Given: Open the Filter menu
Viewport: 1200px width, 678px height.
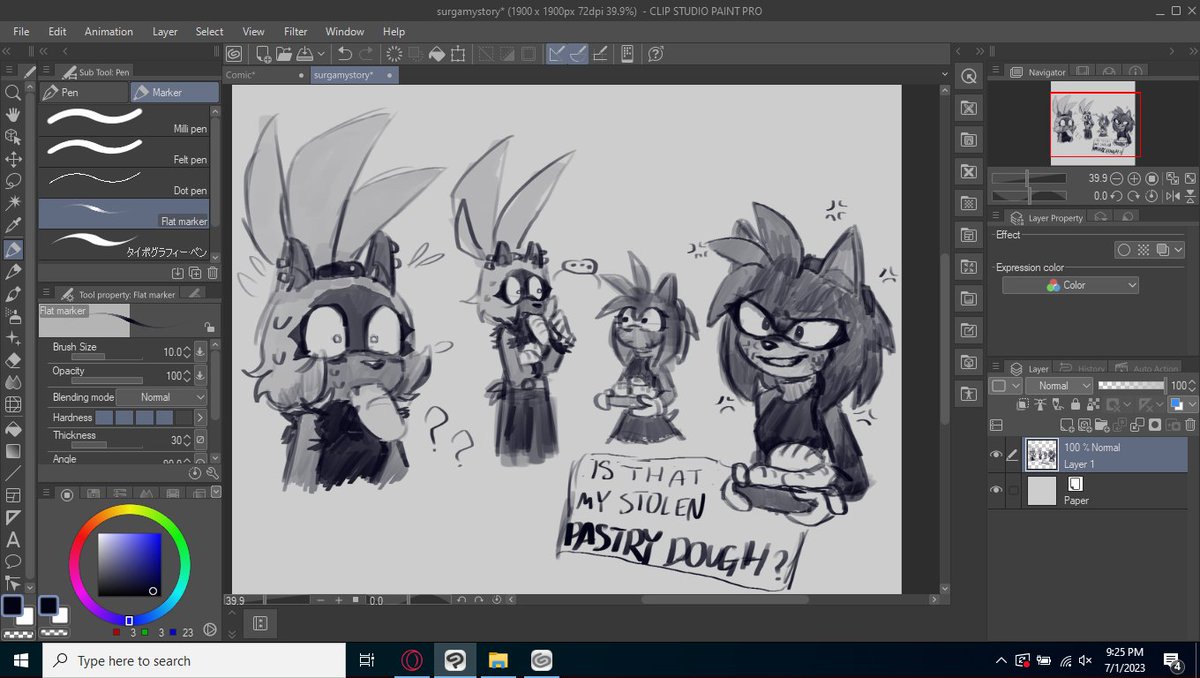Looking at the screenshot, I should pyautogui.click(x=295, y=31).
